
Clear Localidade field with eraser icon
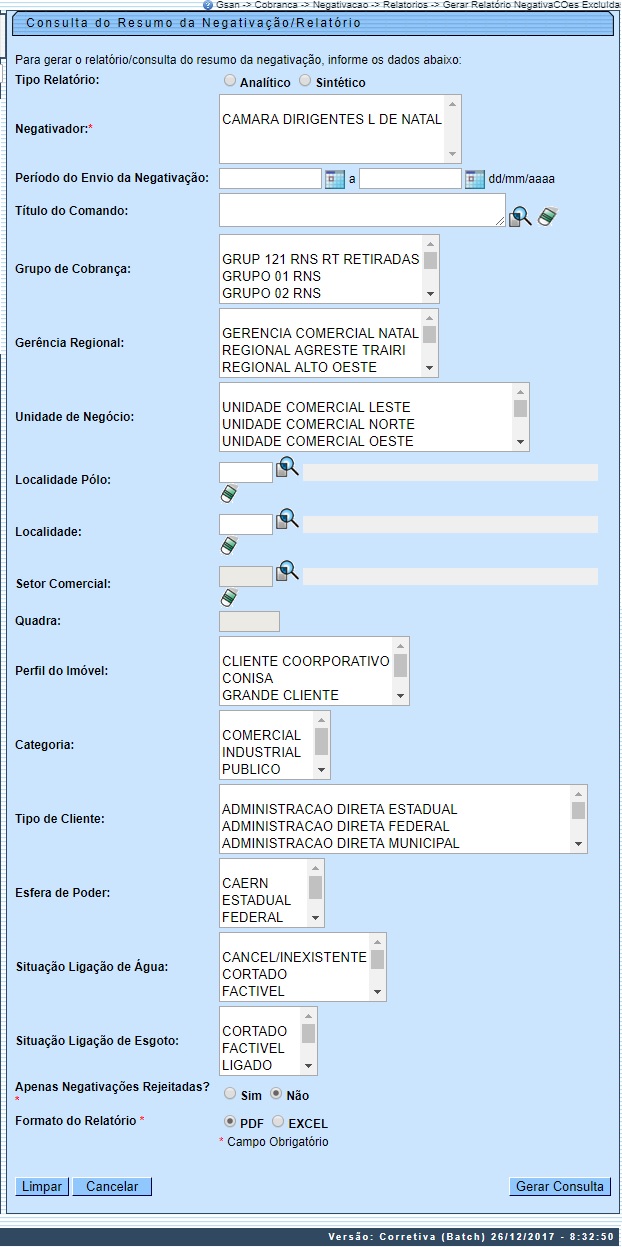pyautogui.click(x=229, y=546)
